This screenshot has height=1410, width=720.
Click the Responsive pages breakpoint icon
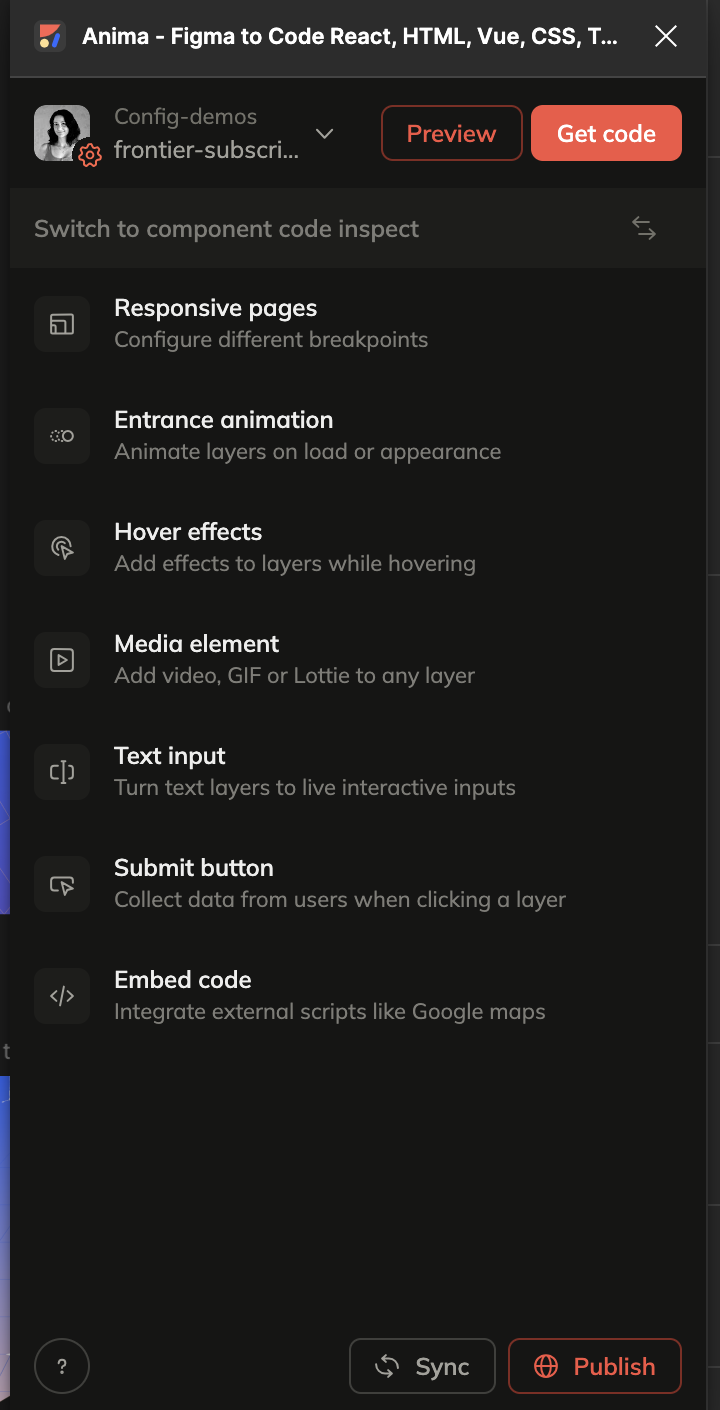coord(62,324)
